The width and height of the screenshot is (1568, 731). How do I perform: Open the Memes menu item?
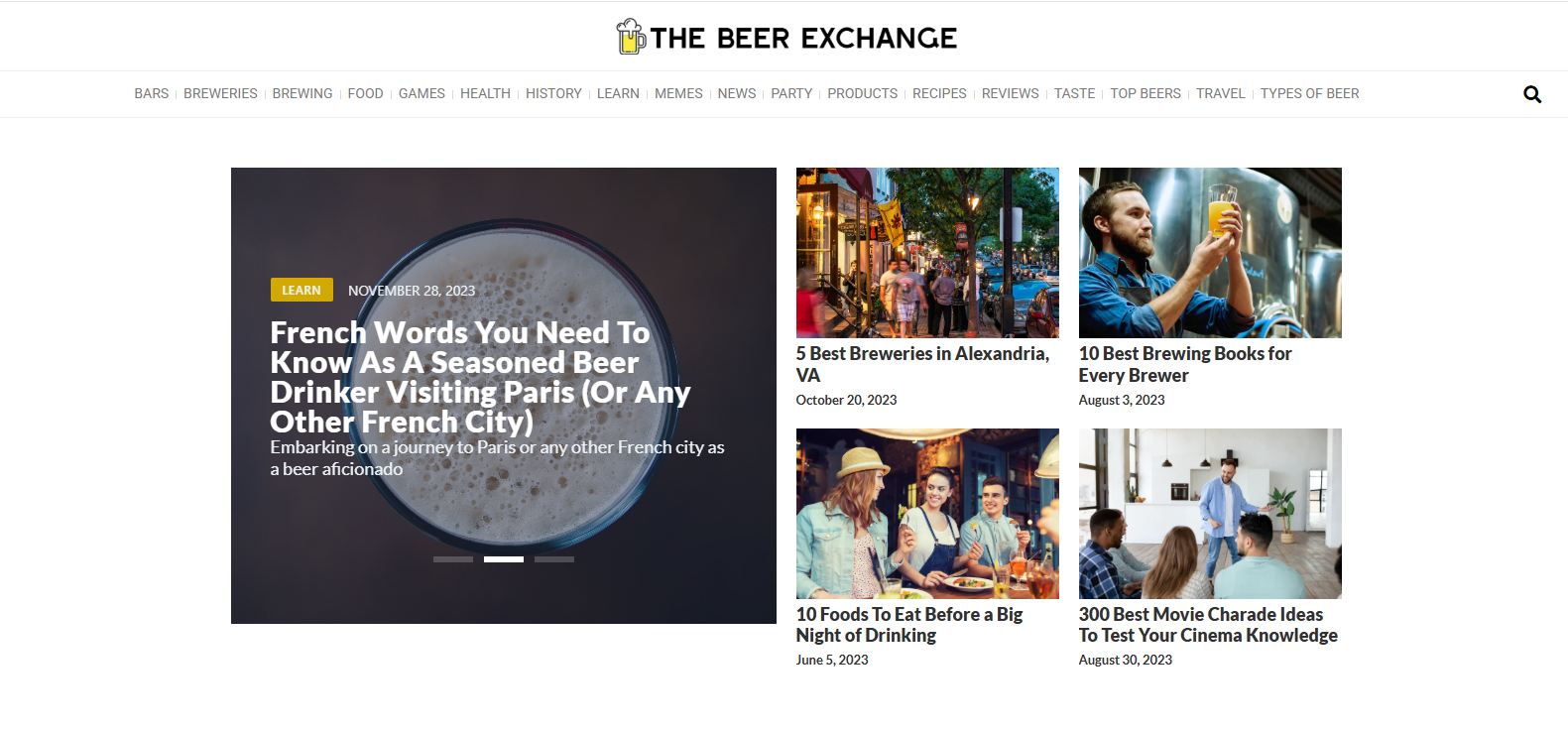(678, 93)
